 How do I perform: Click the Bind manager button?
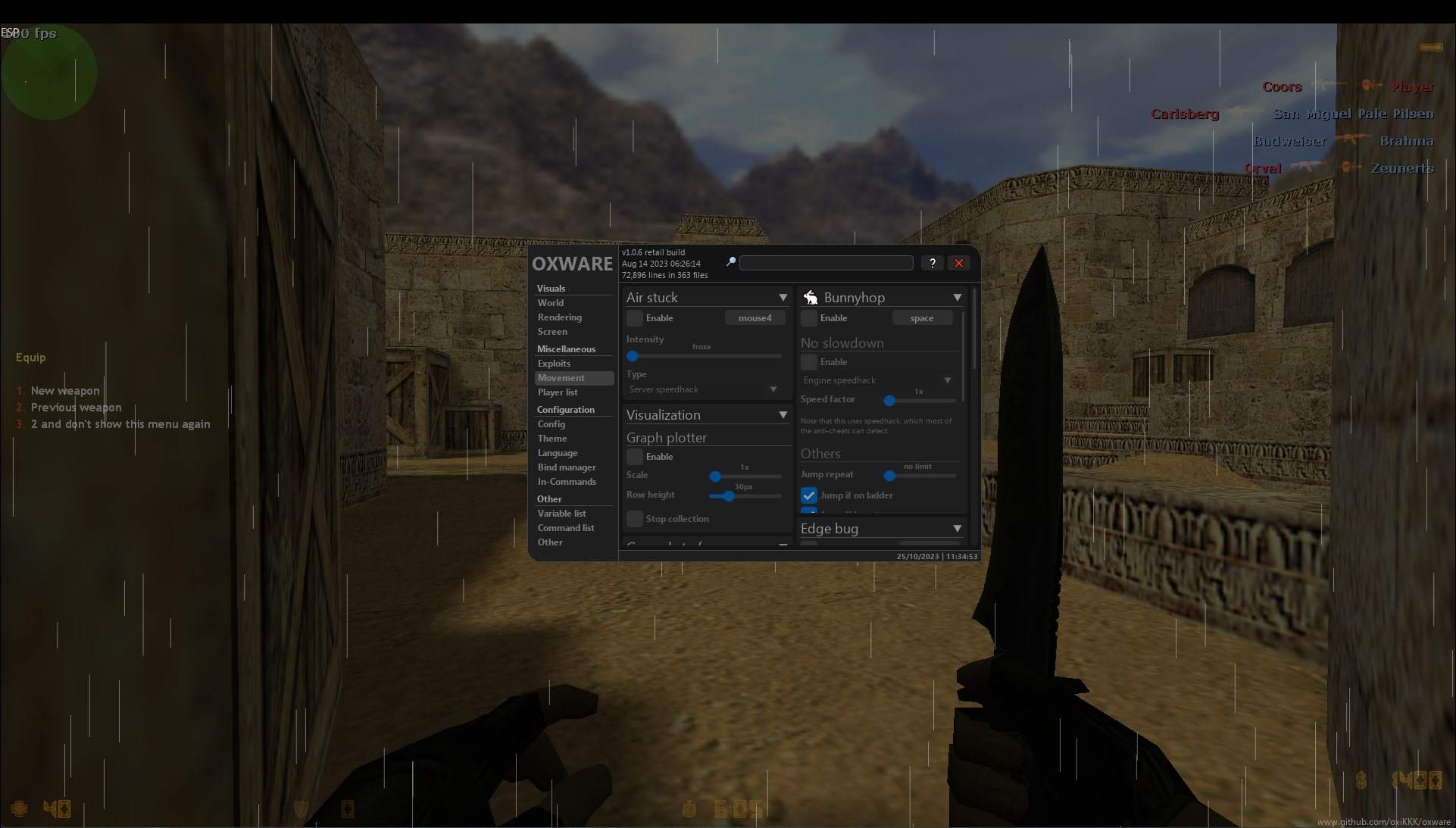pos(567,467)
